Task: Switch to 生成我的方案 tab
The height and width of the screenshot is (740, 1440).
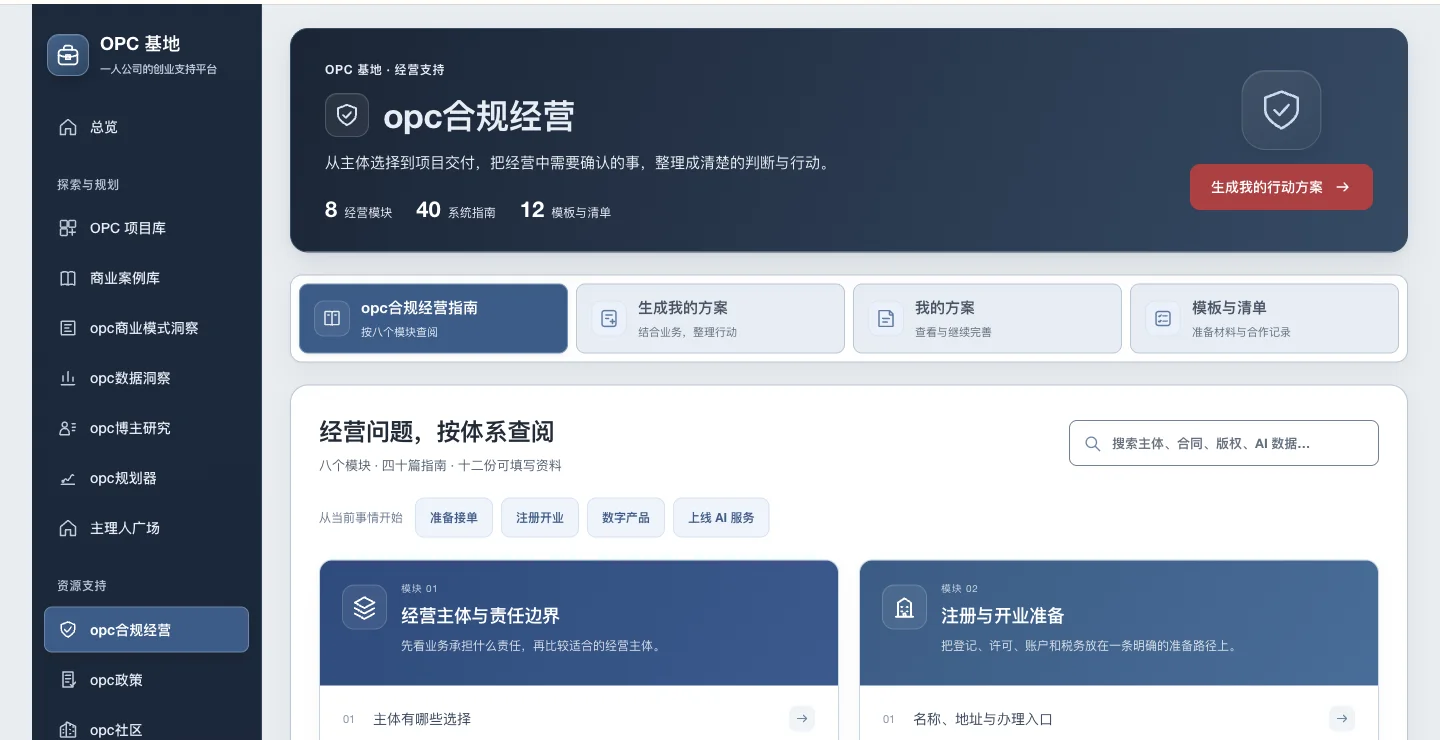Action: (710, 318)
